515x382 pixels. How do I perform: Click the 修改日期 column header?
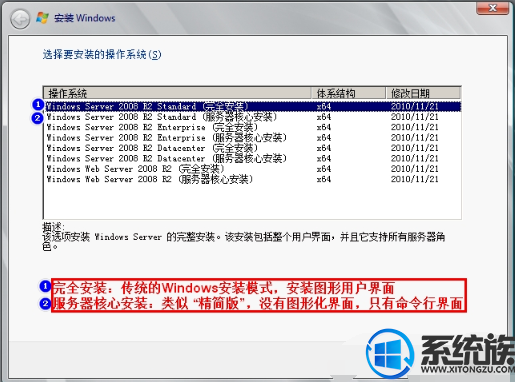(423, 93)
